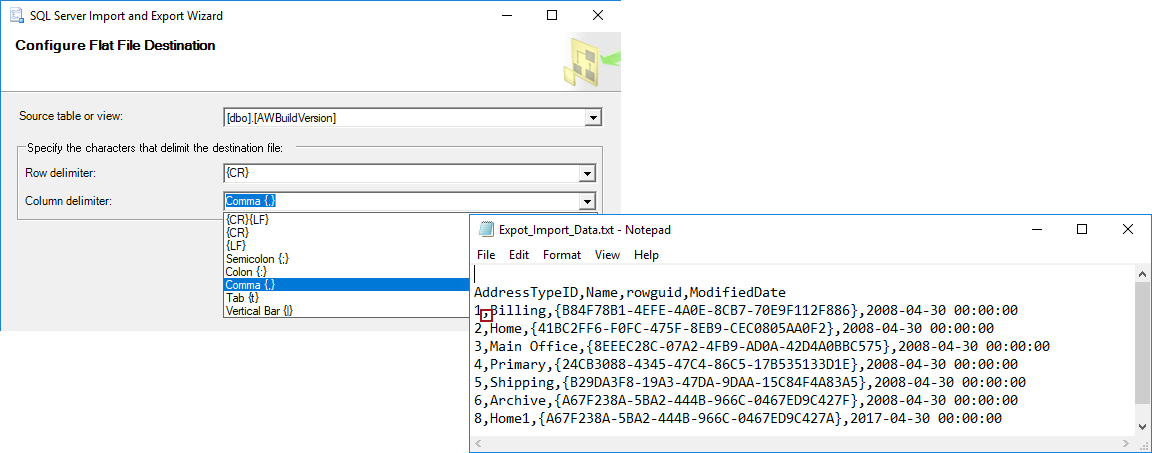Click the header line AddressTypeID,Name,rowguid,ModifiedDate
Viewport: 1152px width, 453px height.
click(630, 292)
